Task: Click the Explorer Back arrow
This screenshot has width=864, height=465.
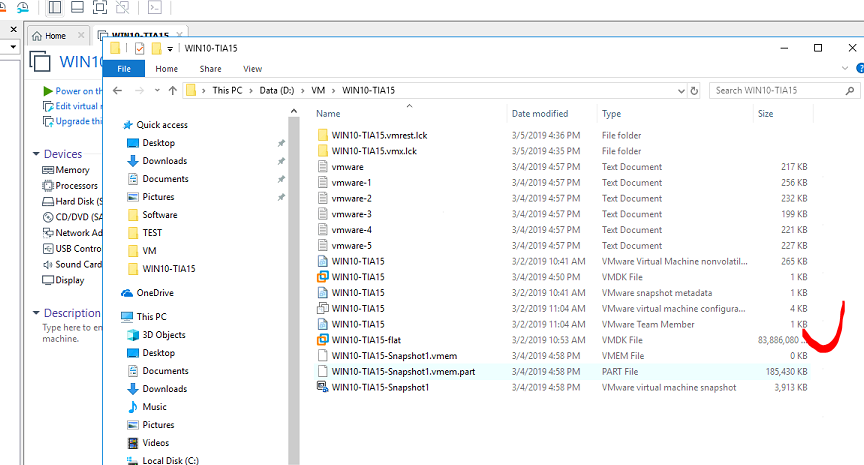Action: [x=117, y=90]
